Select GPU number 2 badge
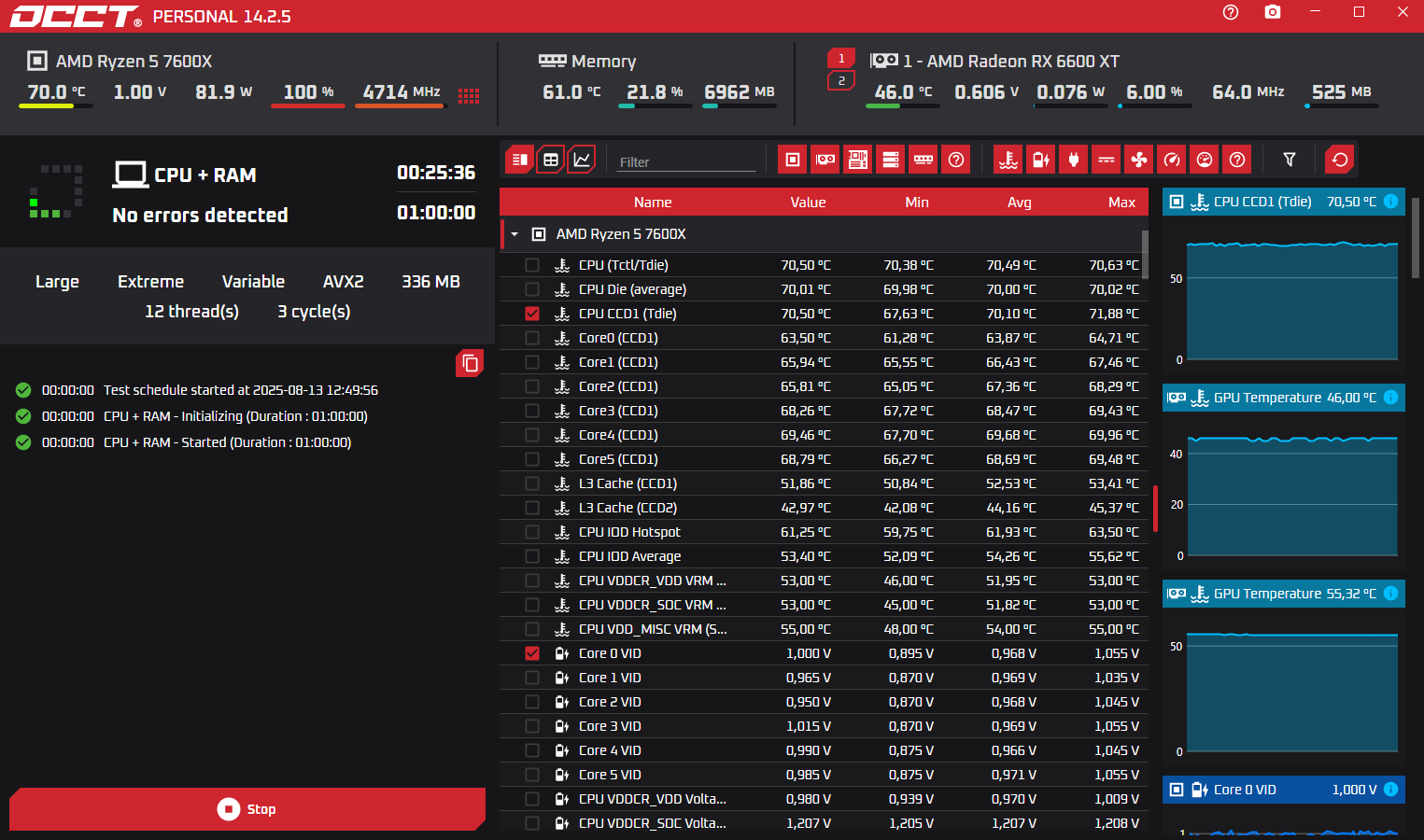The height and width of the screenshot is (840, 1424). coord(841,81)
